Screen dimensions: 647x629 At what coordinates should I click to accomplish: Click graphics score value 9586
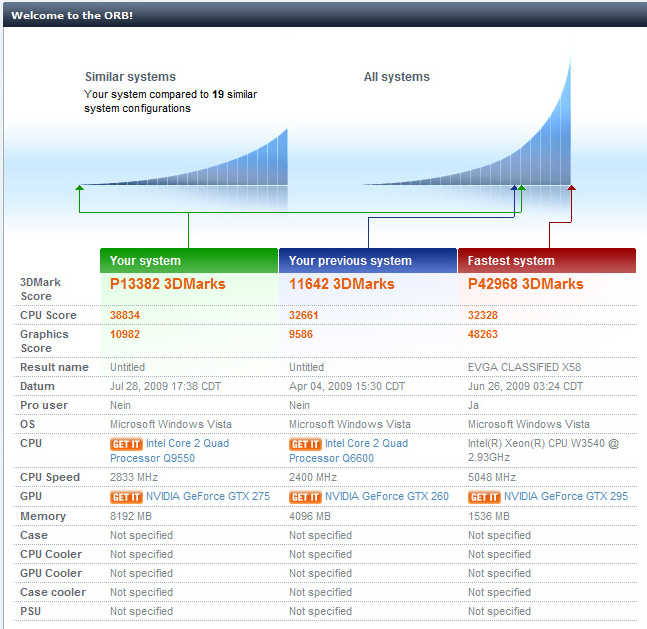(301, 334)
